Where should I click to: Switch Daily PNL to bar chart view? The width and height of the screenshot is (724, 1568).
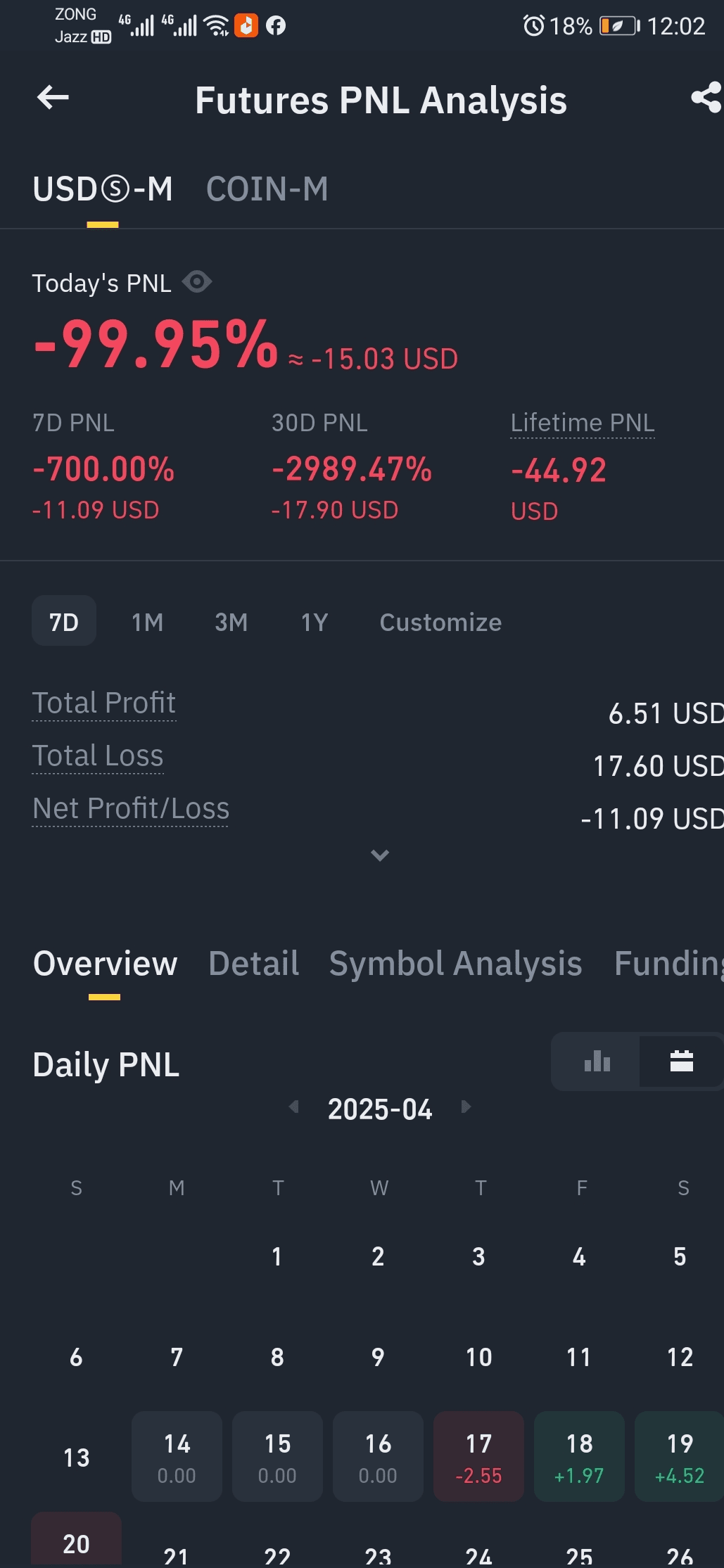pyautogui.click(x=597, y=1061)
